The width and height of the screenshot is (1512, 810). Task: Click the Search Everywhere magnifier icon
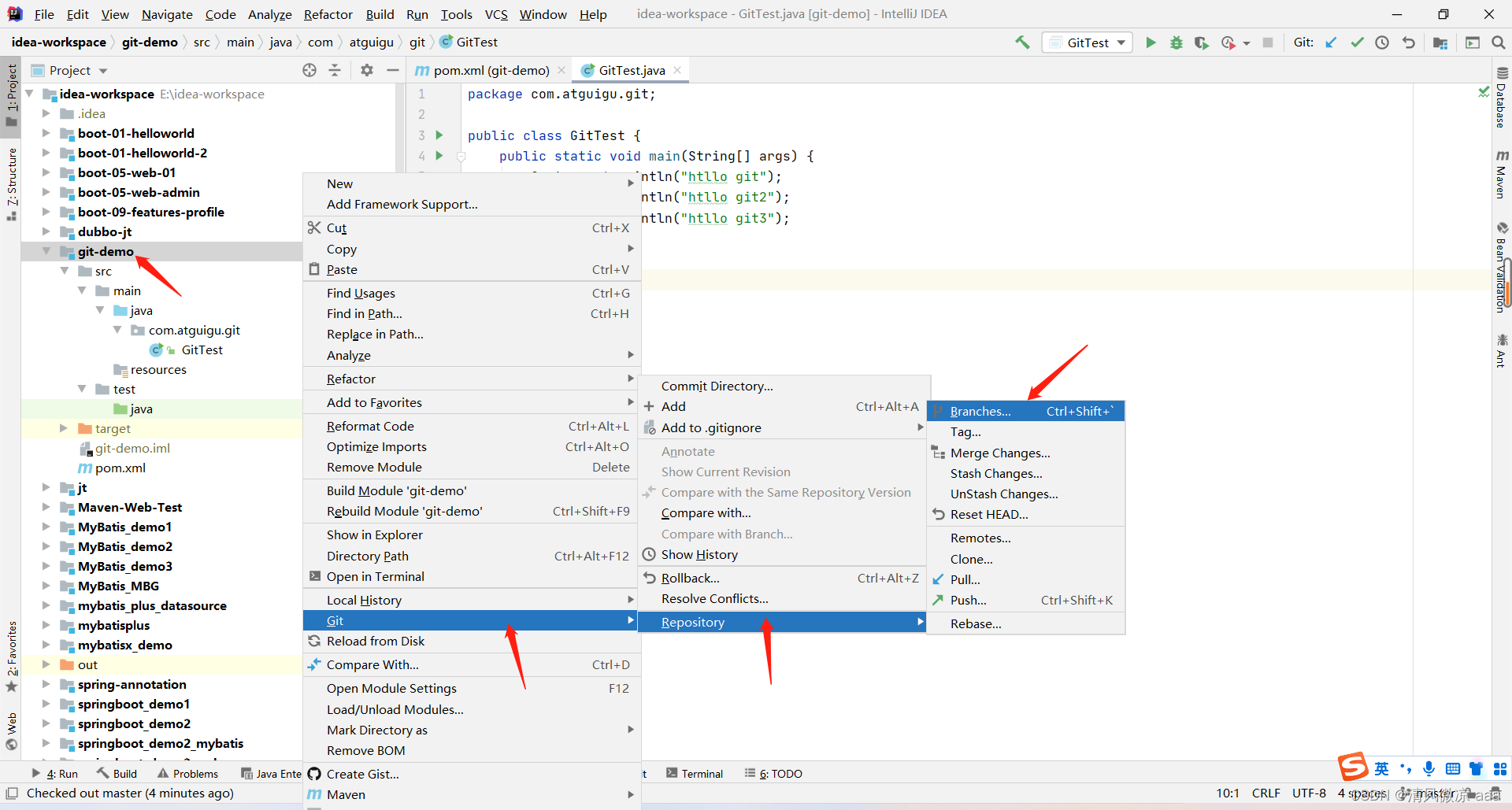pyautogui.click(x=1498, y=43)
